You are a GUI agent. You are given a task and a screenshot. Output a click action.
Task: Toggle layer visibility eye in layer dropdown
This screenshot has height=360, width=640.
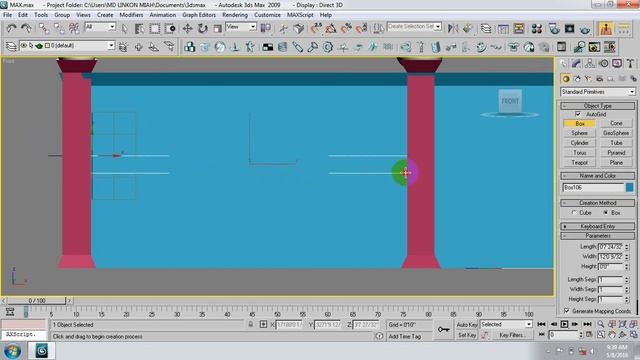coord(24,46)
